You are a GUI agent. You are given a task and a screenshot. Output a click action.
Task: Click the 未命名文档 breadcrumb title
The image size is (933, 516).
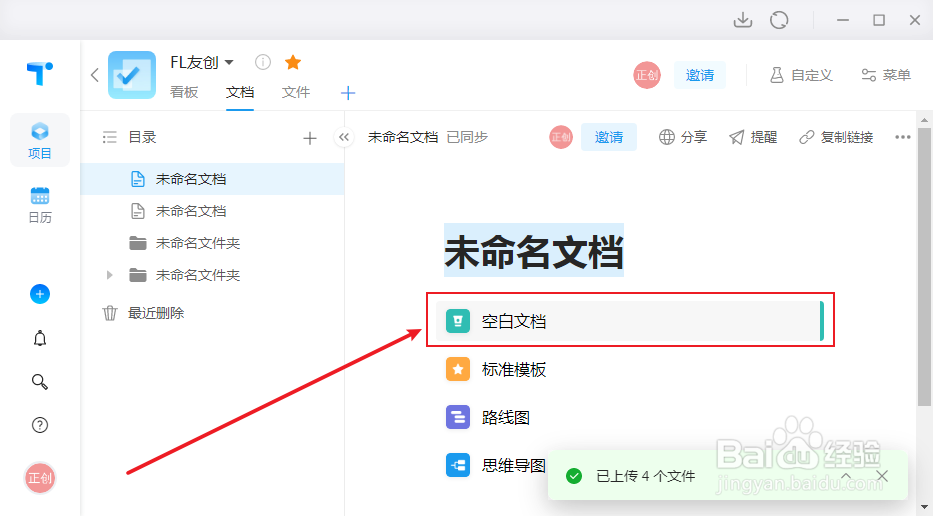pos(403,137)
